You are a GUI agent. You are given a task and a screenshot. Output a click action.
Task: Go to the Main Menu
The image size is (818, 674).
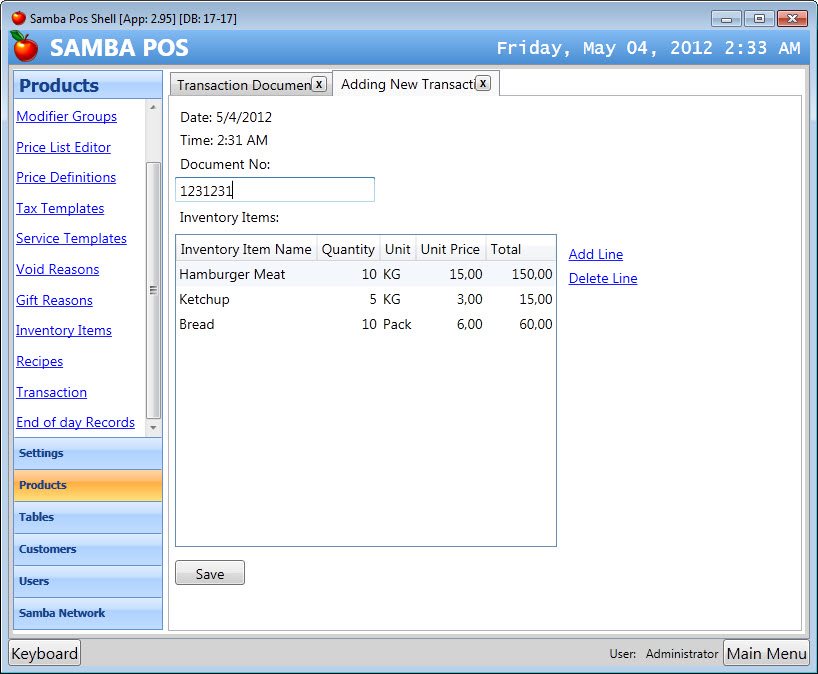pos(766,653)
